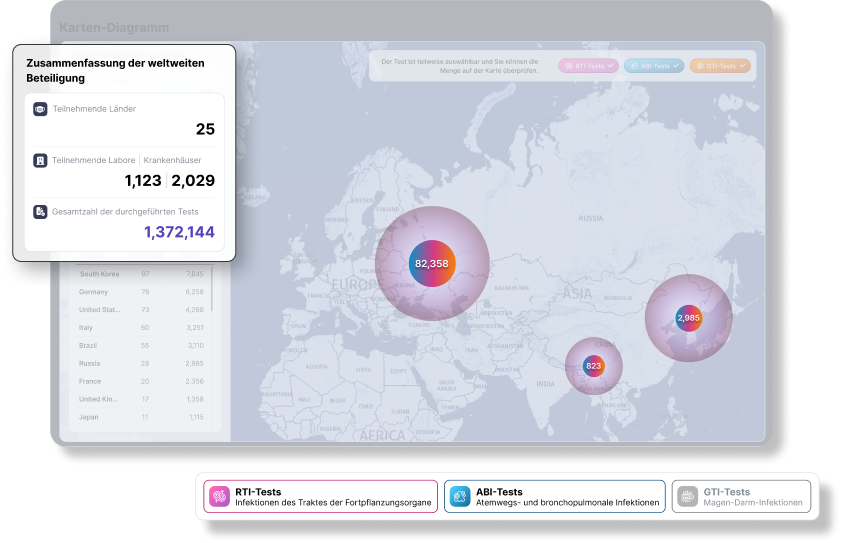The height and width of the screenshot is (543, 848).
Task: Click the 7,845 value for South Korea
Action: tap(195, 274)
